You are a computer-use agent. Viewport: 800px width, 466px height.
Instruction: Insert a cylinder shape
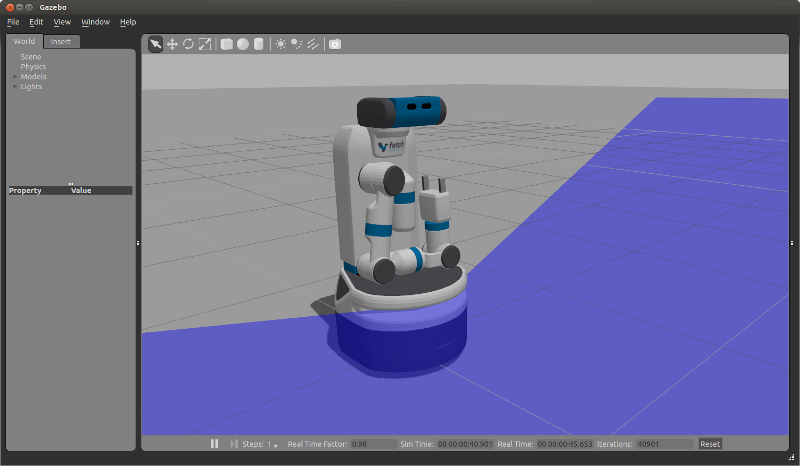[259, 44]
